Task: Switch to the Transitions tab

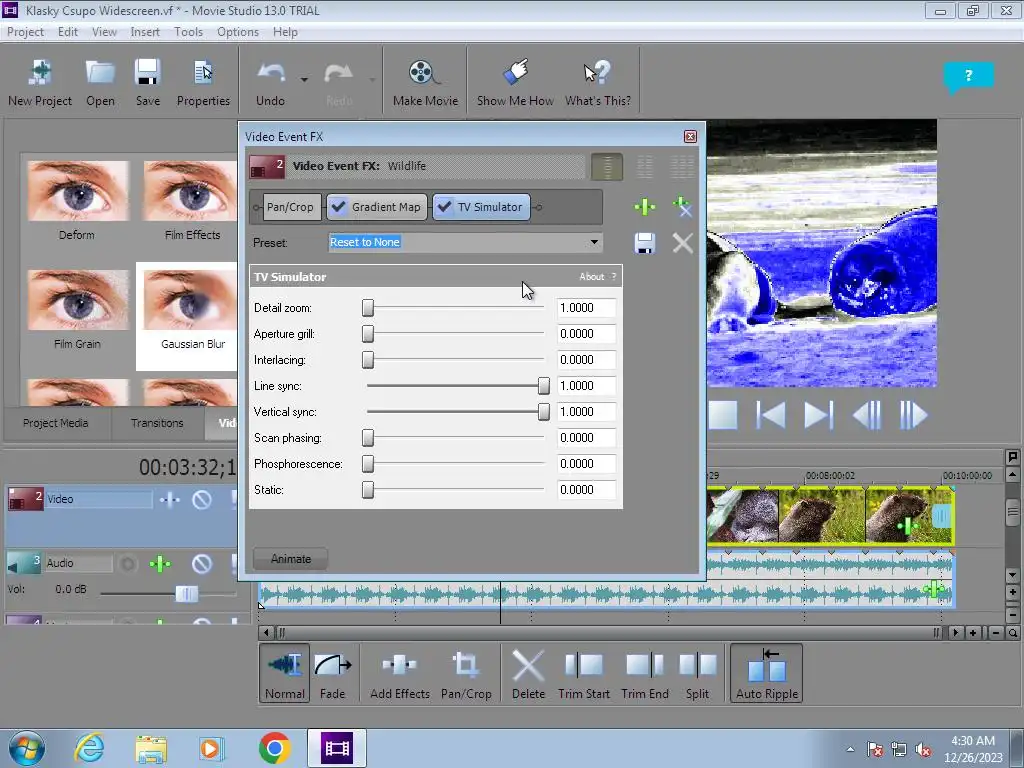Action: (x=157, y=423)
